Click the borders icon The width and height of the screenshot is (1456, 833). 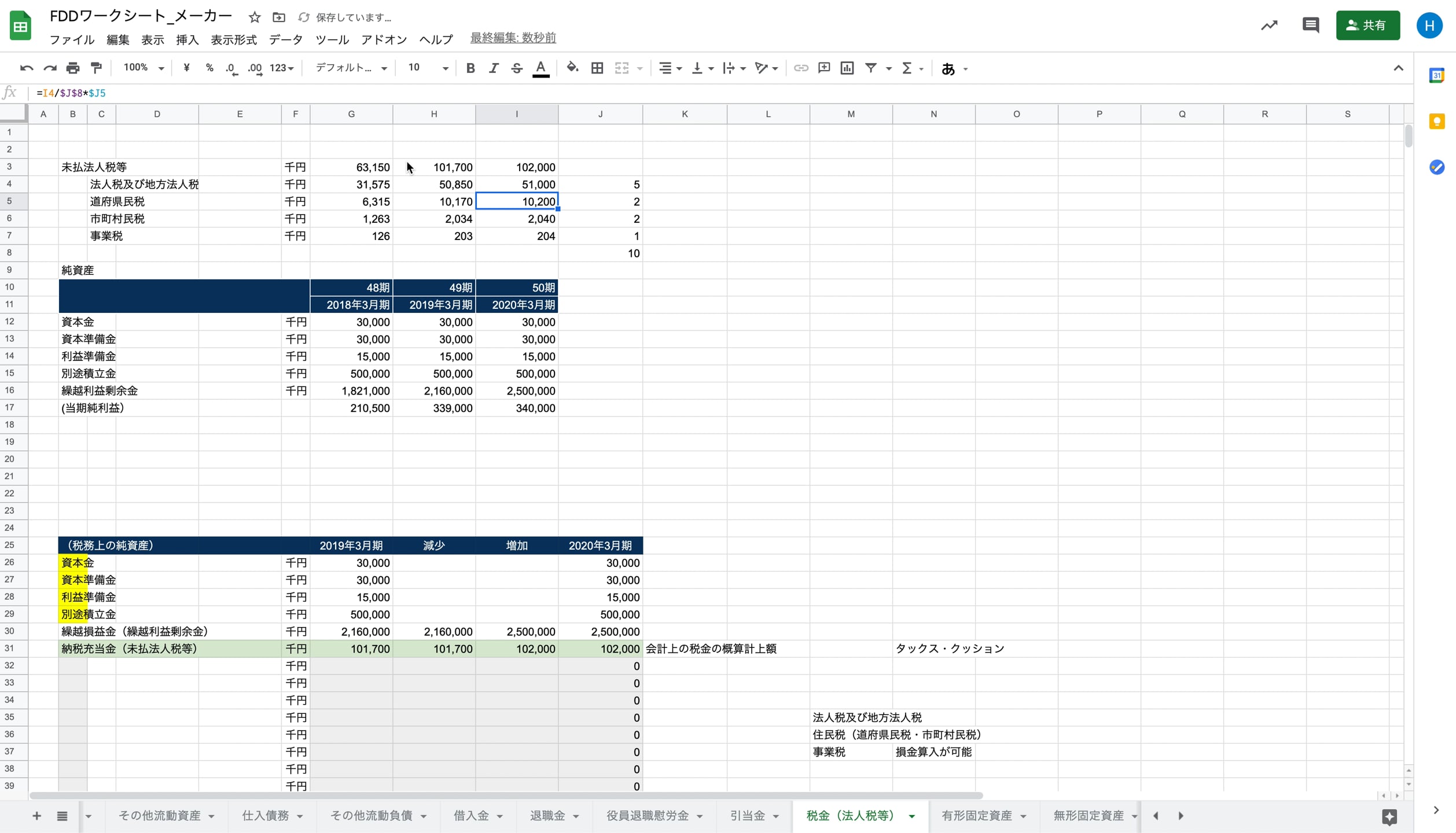click(597, 68)
